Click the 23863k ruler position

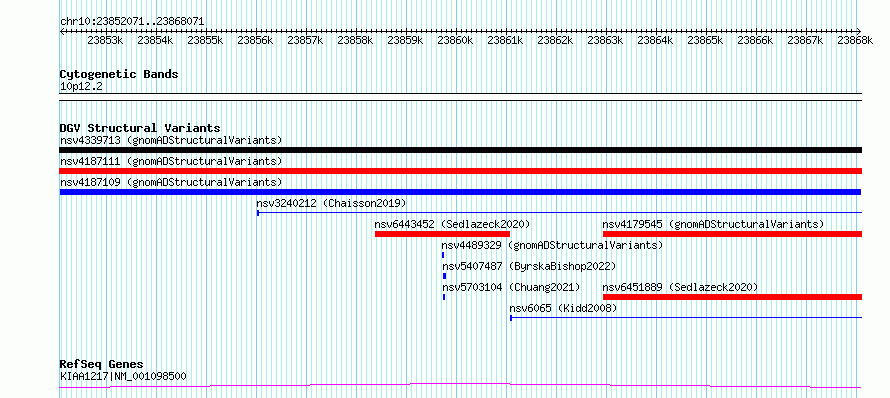pyautogui.click(x=605, y=40)
